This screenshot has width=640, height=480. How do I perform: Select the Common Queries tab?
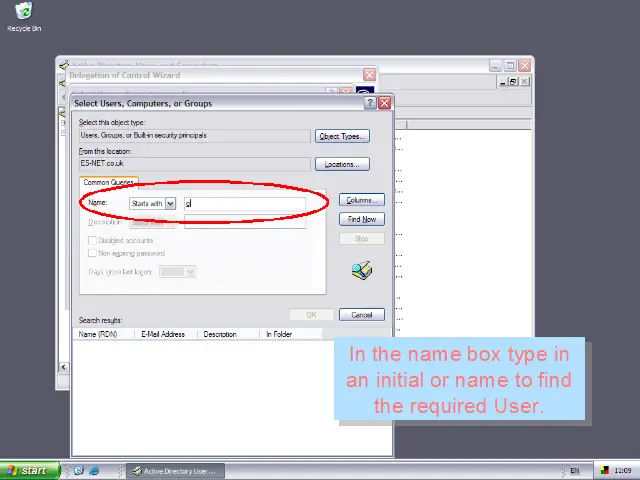[x=109, y=182]
